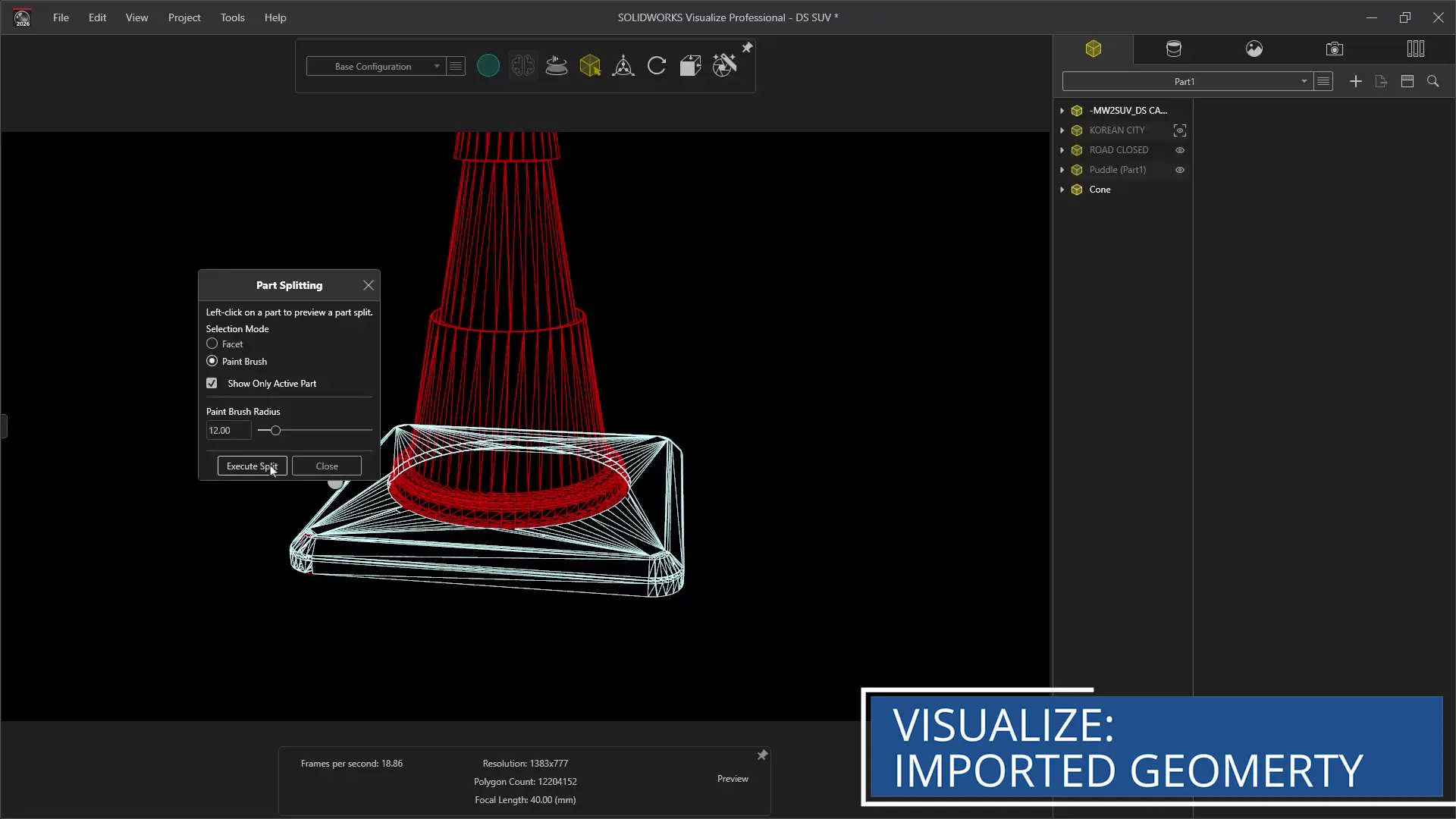Screen dimensions: 1456x819
Task: Pin the main toolbar
Action: [x=747, y=48]
